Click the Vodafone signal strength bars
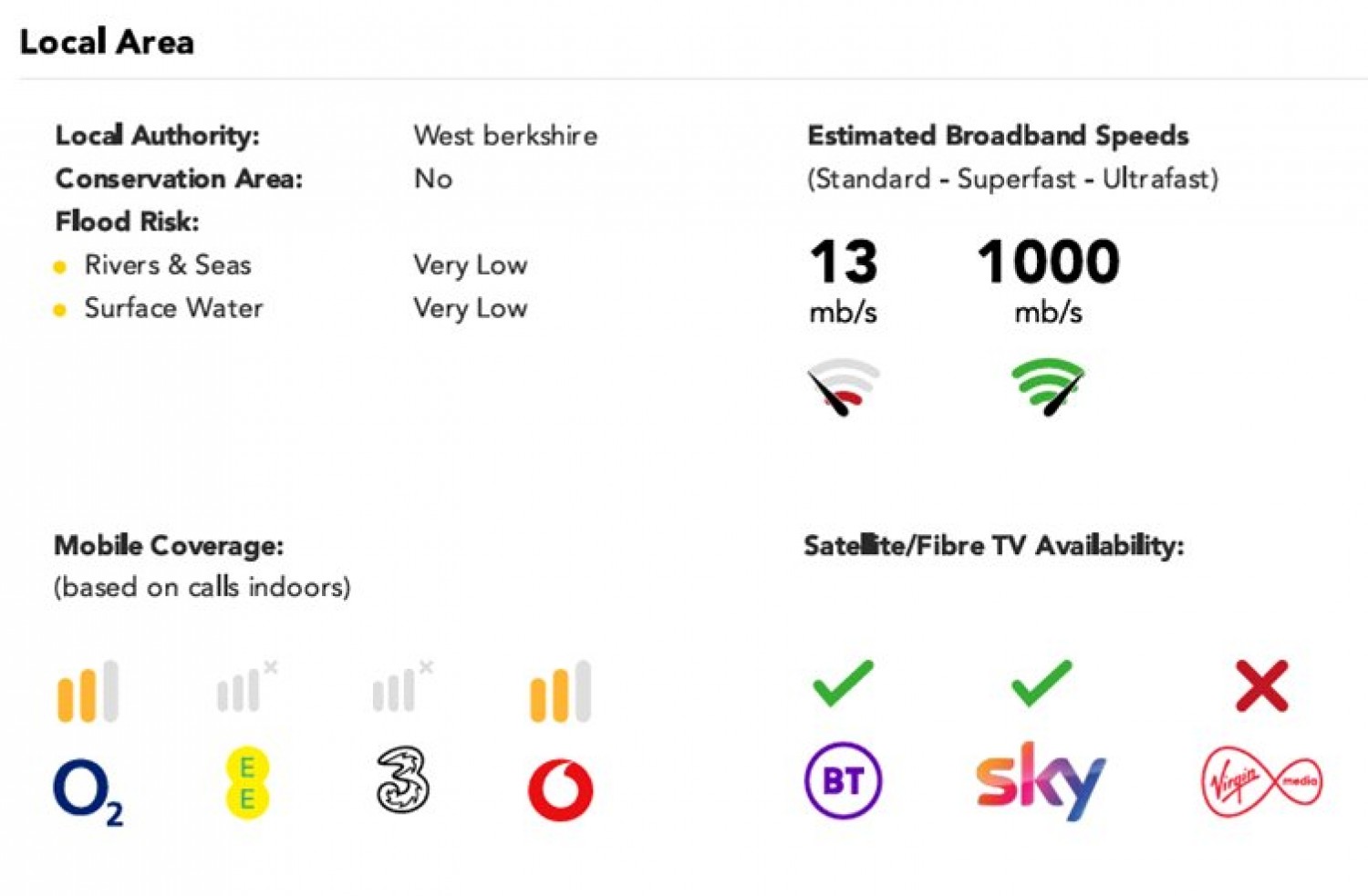 coord(560,692)
